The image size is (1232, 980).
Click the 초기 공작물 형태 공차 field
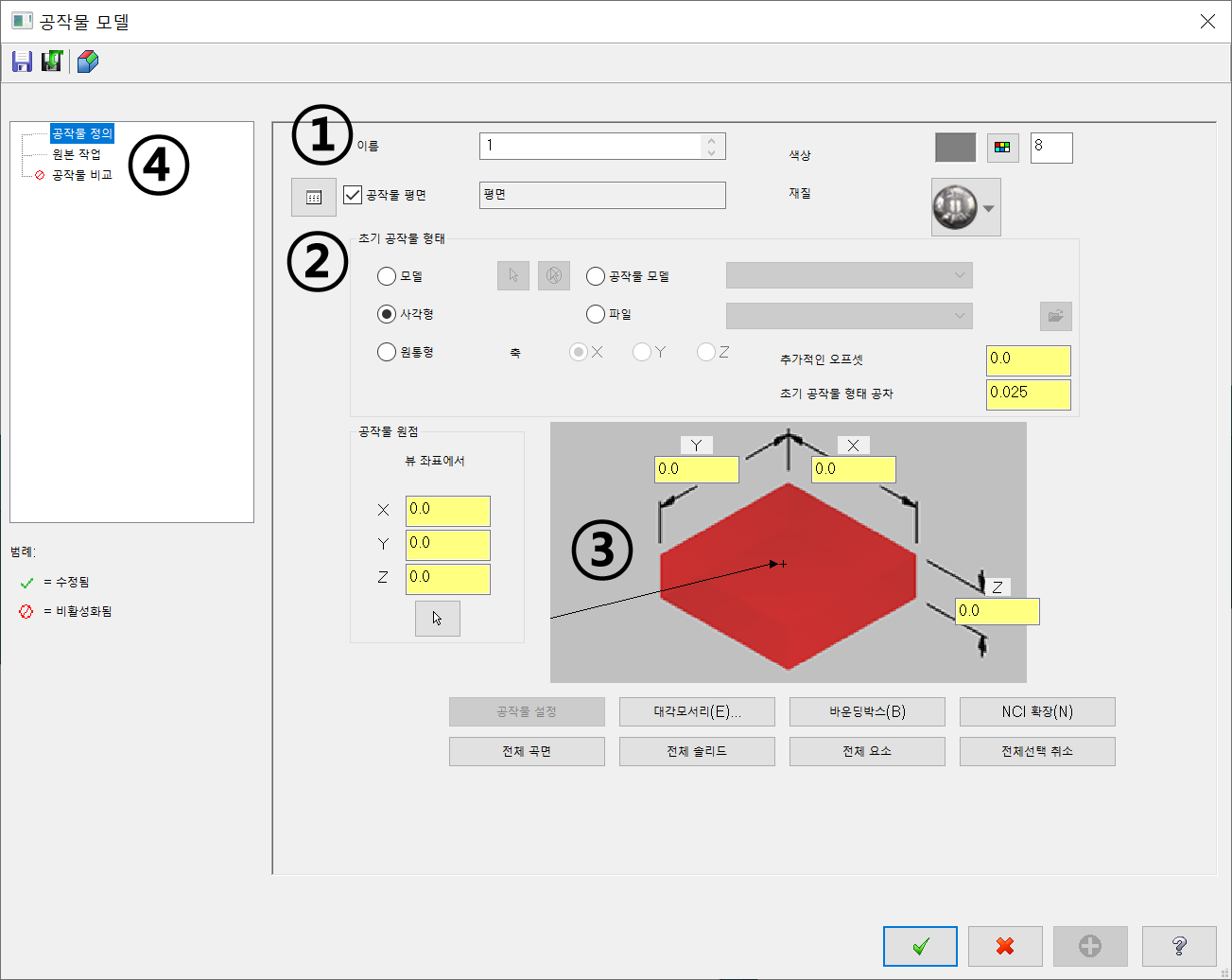click(x=1029, y=394)
